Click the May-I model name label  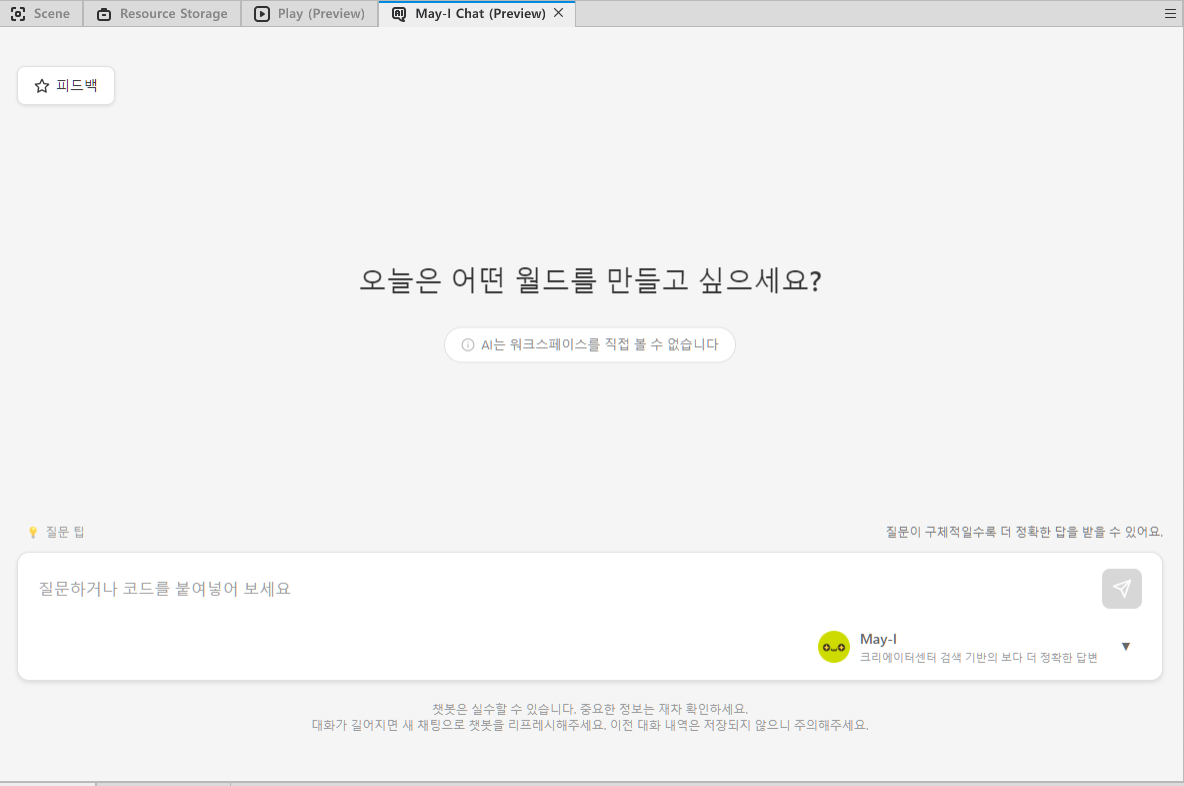point(878,639)
